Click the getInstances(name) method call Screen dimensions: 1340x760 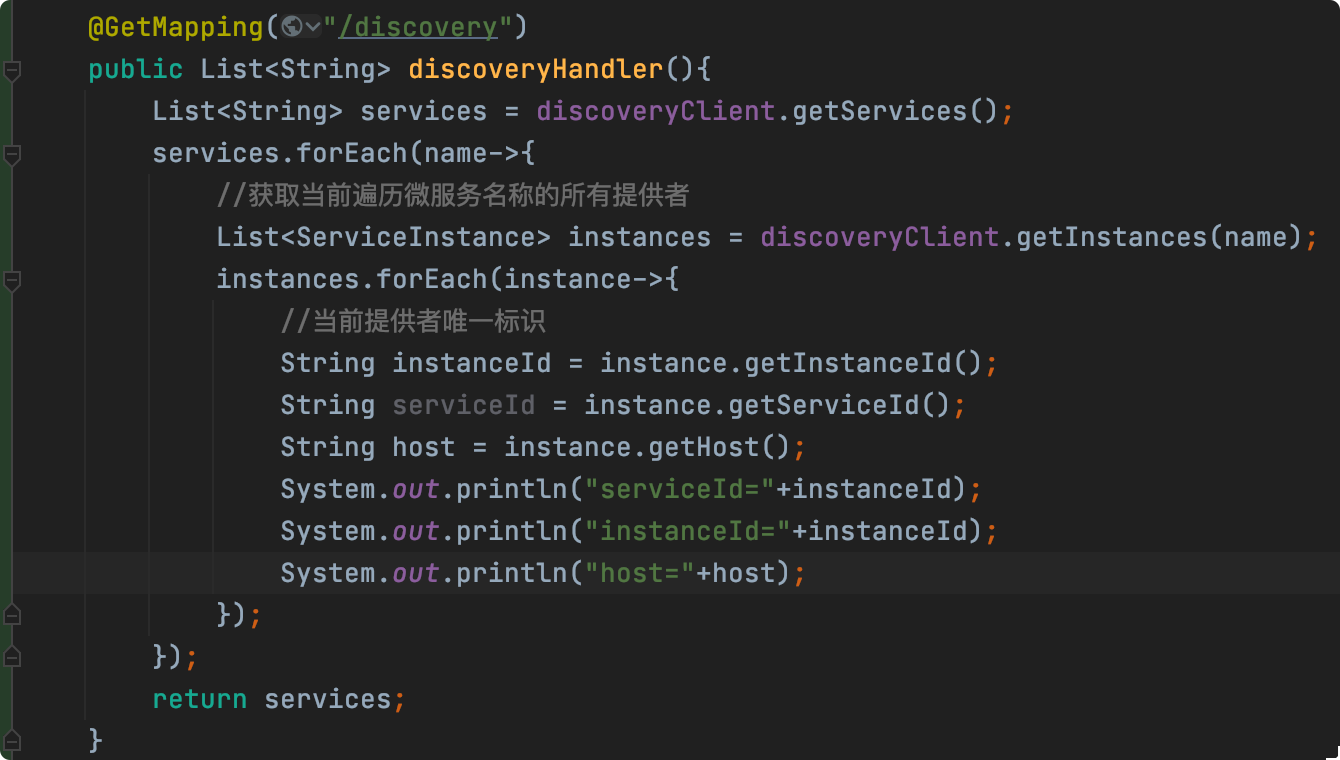1160,237
